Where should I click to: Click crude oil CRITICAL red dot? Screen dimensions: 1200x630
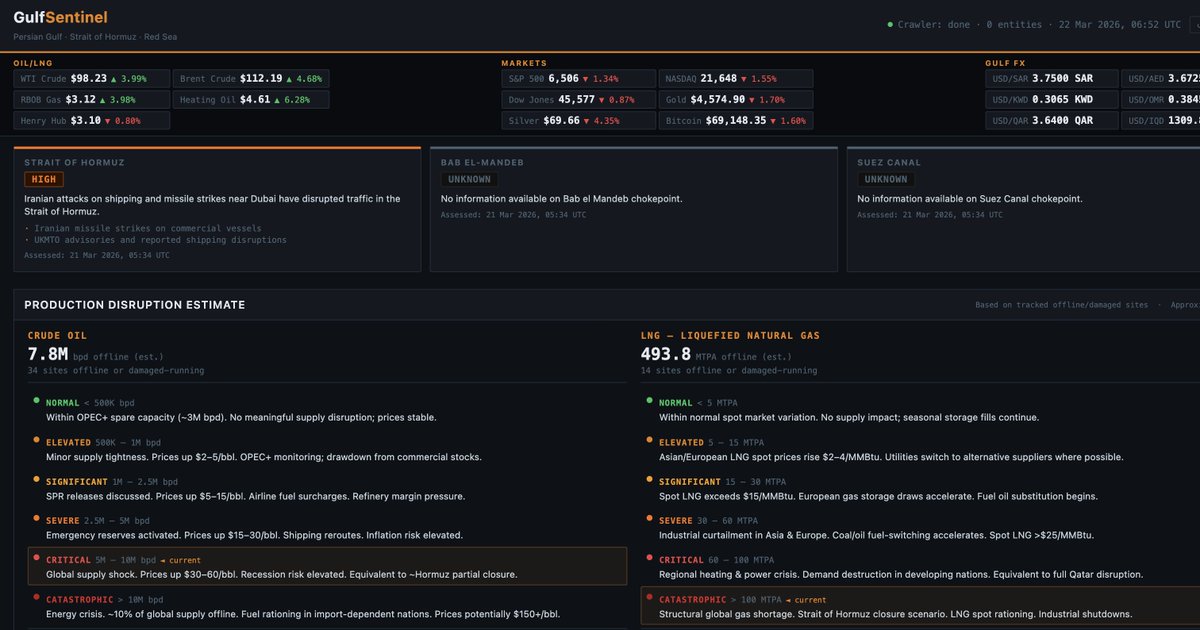click(x=36, y=557)
